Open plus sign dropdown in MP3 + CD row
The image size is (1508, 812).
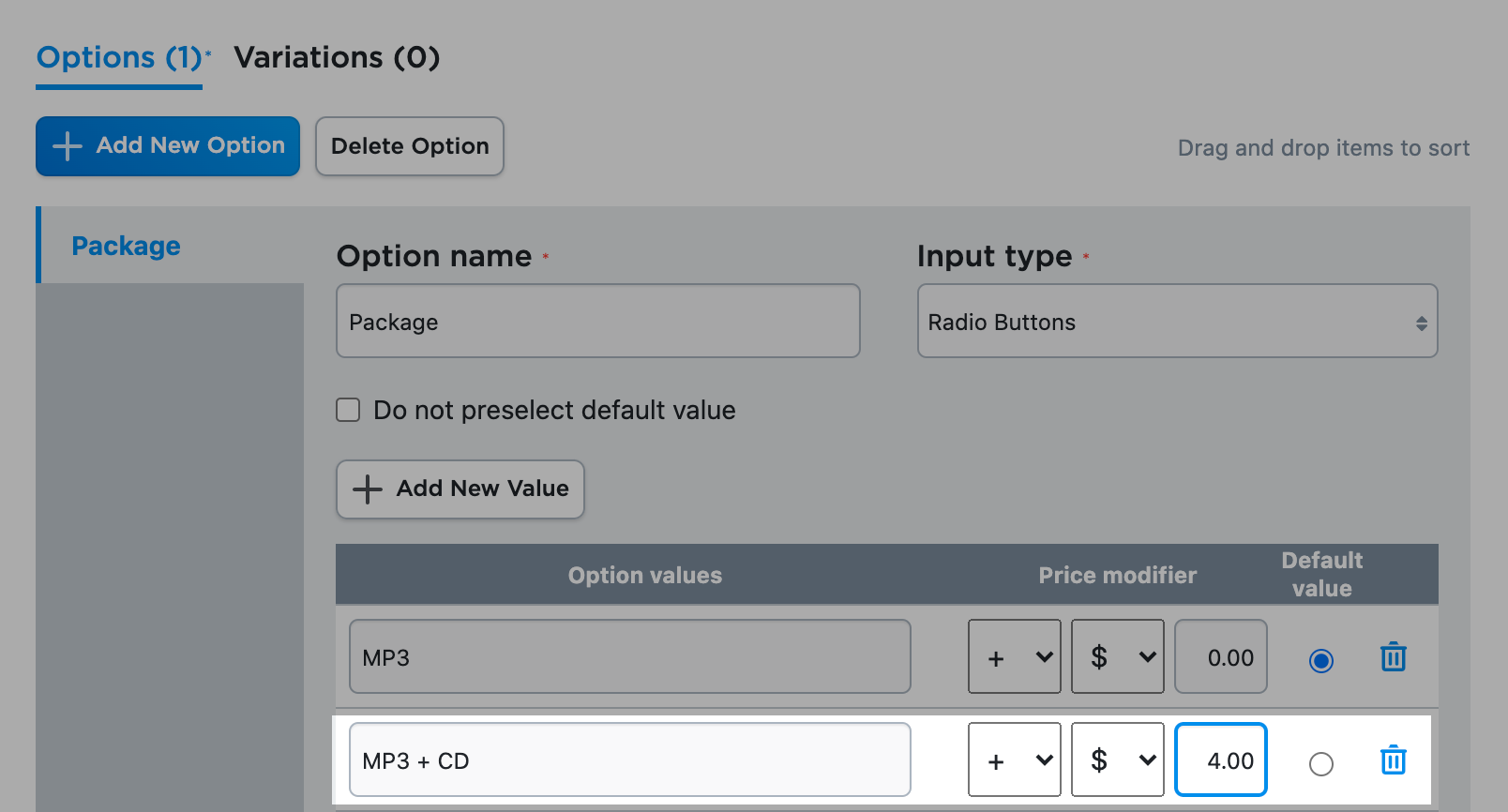1014,759
